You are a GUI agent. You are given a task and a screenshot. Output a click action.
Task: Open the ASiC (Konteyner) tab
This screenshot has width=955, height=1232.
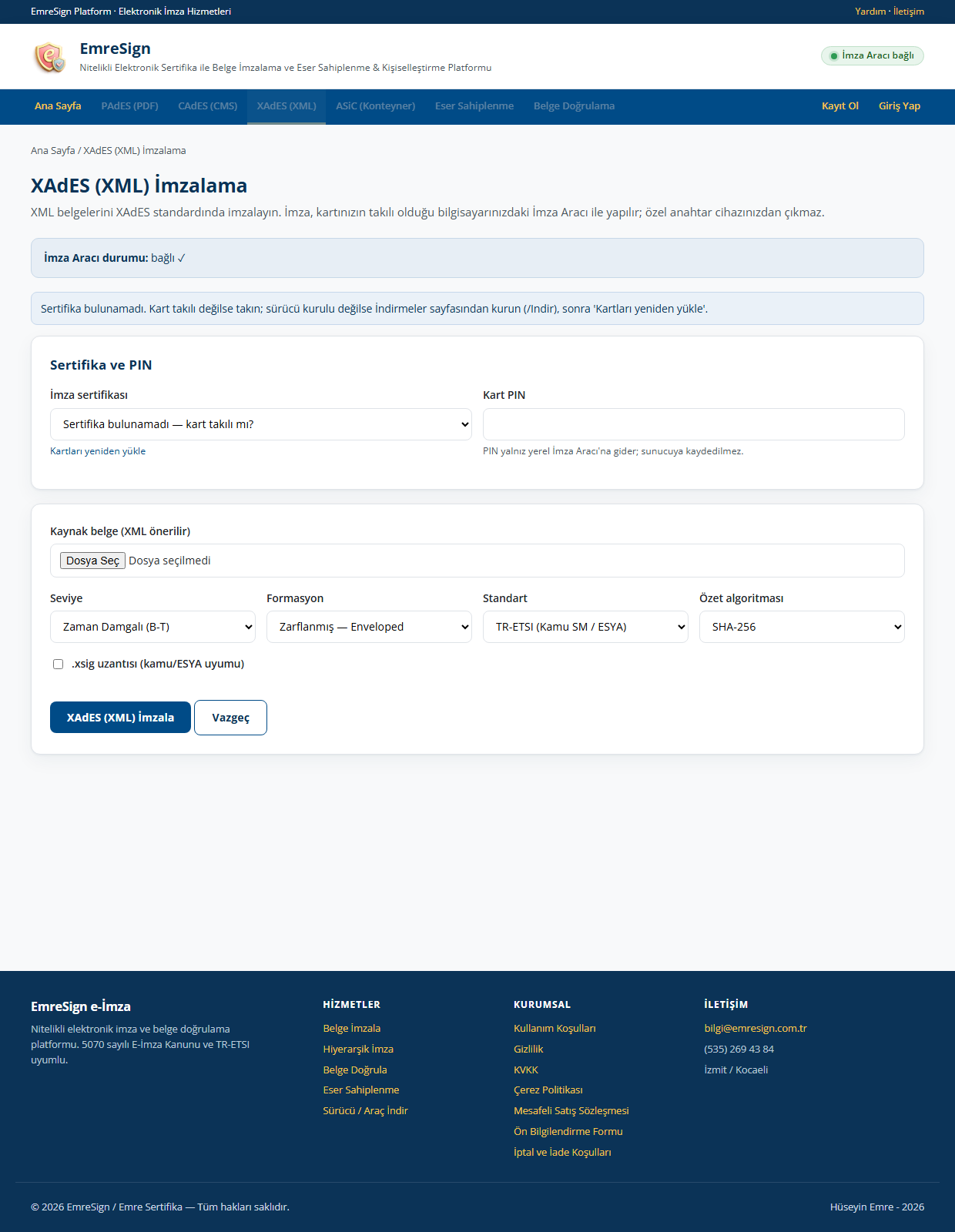376,106
